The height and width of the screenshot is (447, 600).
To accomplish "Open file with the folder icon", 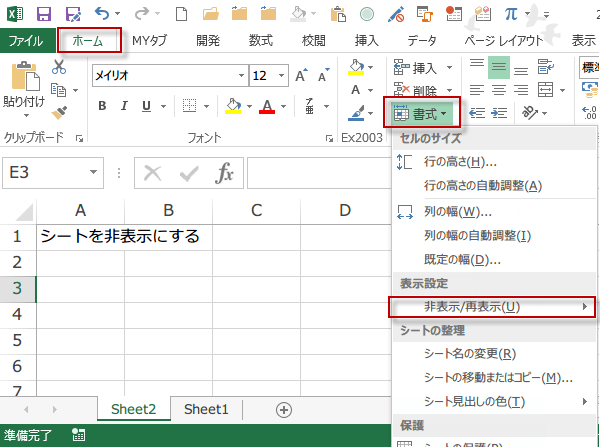I will 210,14.
